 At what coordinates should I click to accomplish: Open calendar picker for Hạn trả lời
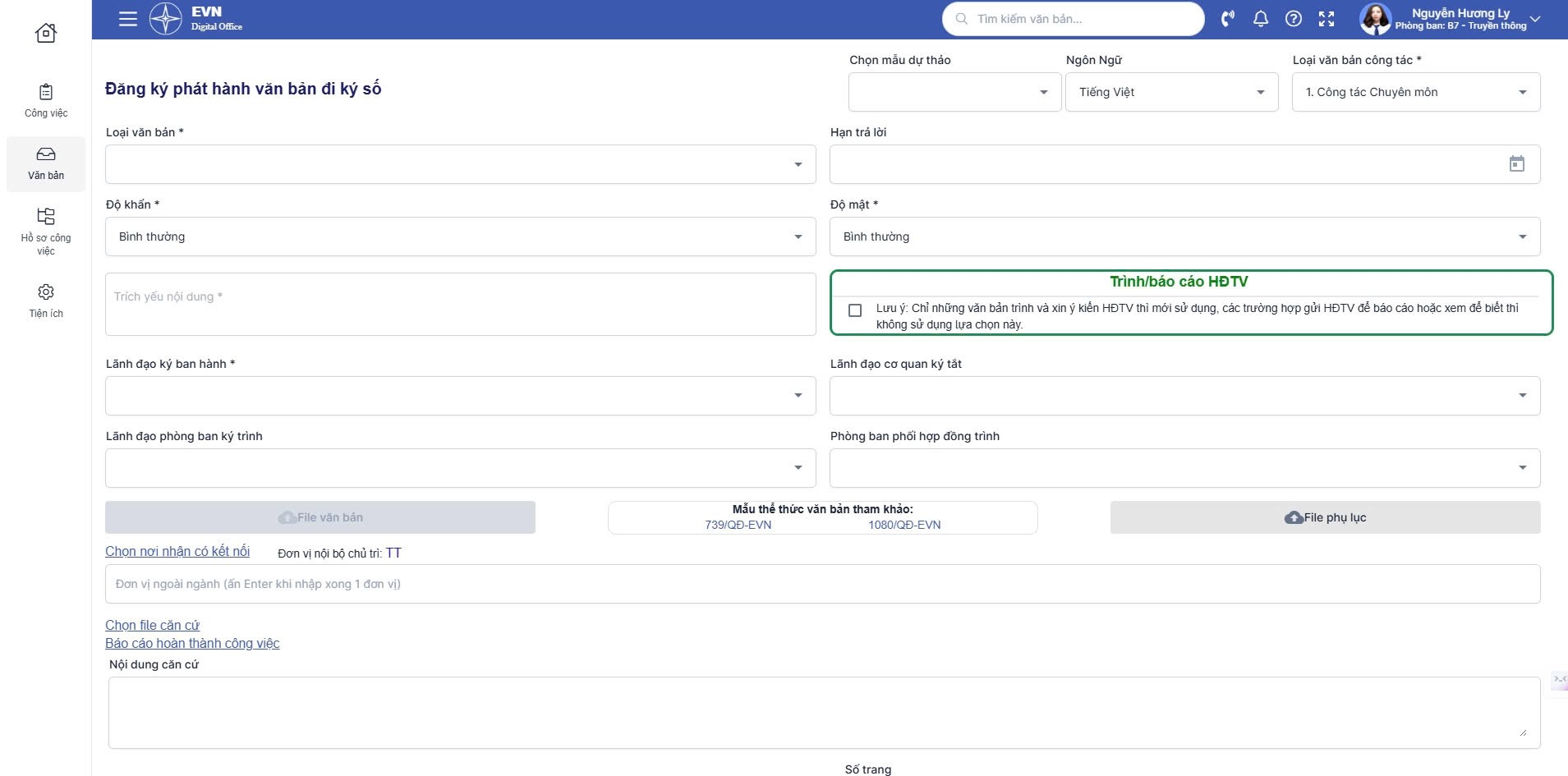[1516, 164]
